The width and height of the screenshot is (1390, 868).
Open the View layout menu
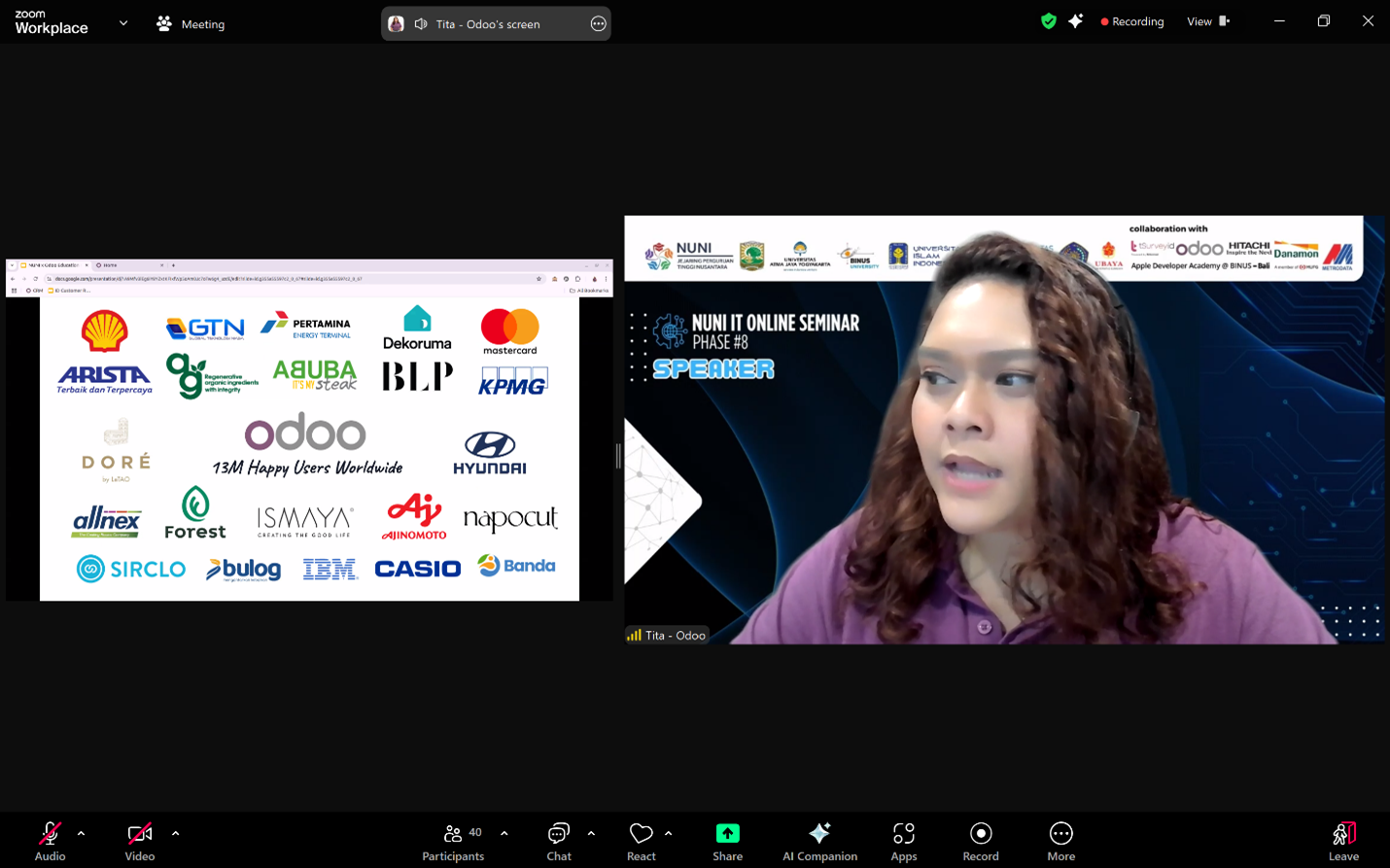pyautogui.click(x=1208, y=21)
